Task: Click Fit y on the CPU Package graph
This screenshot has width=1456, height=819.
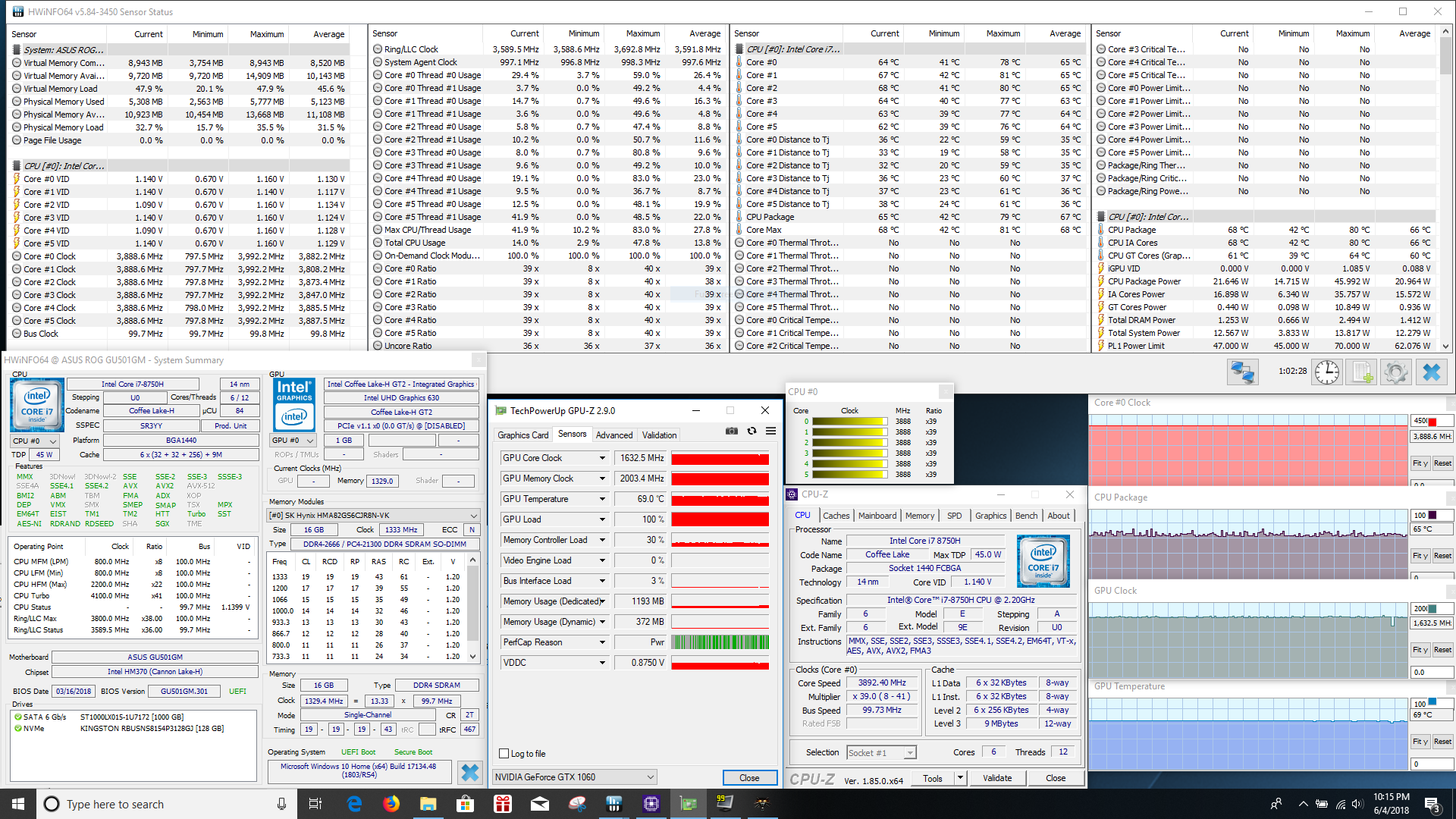Action: [x=1420, y=556]
